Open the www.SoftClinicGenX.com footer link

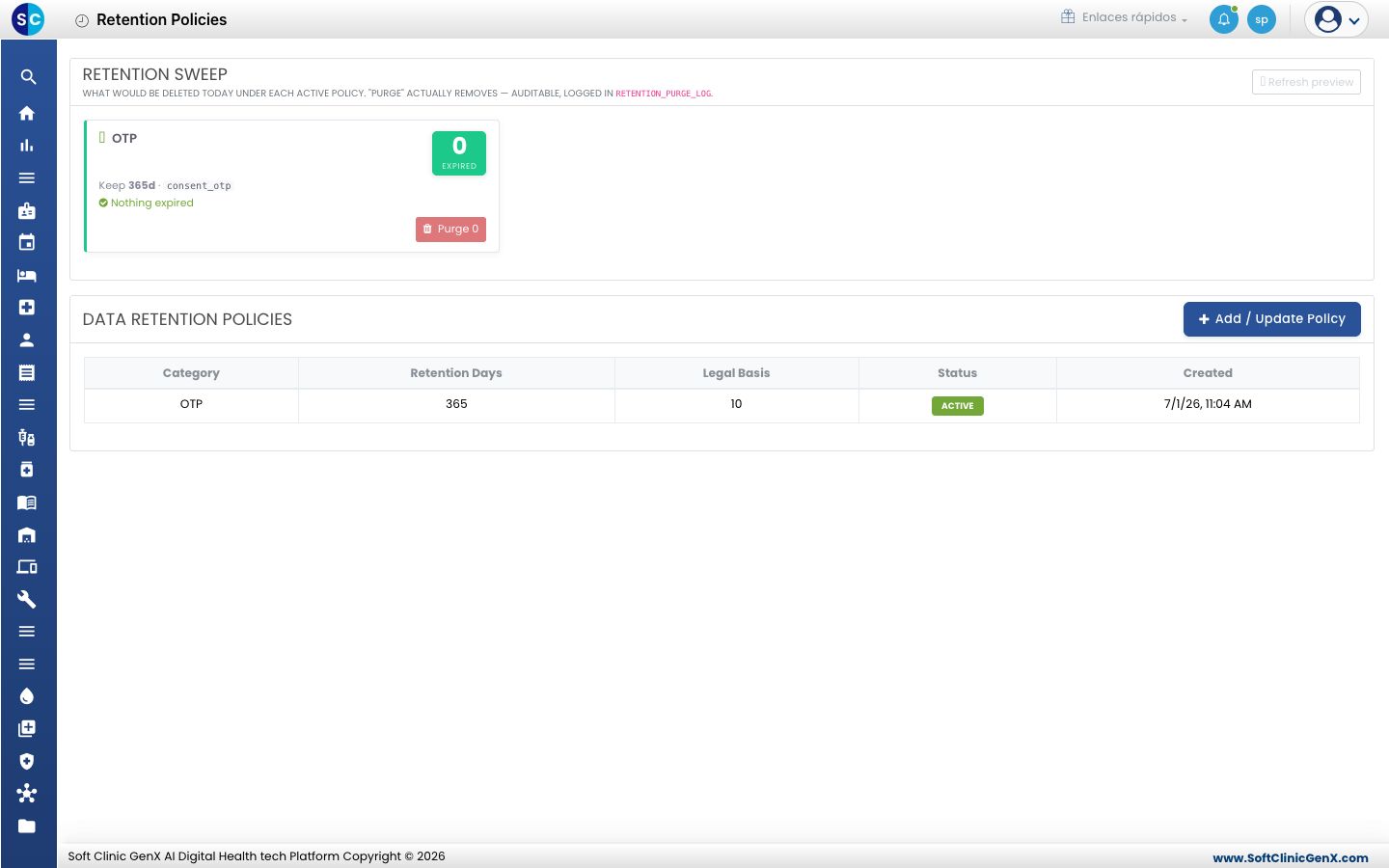click(x=1290, y=857)
